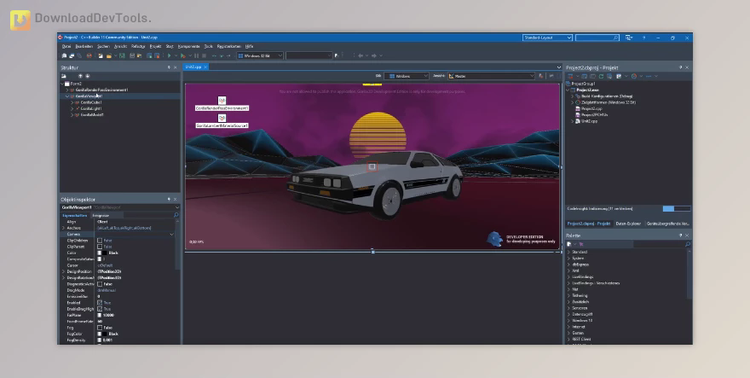750x378 pixels.
Task: Select Unit2.cpp in the project tree
Action: coord(589,121)
